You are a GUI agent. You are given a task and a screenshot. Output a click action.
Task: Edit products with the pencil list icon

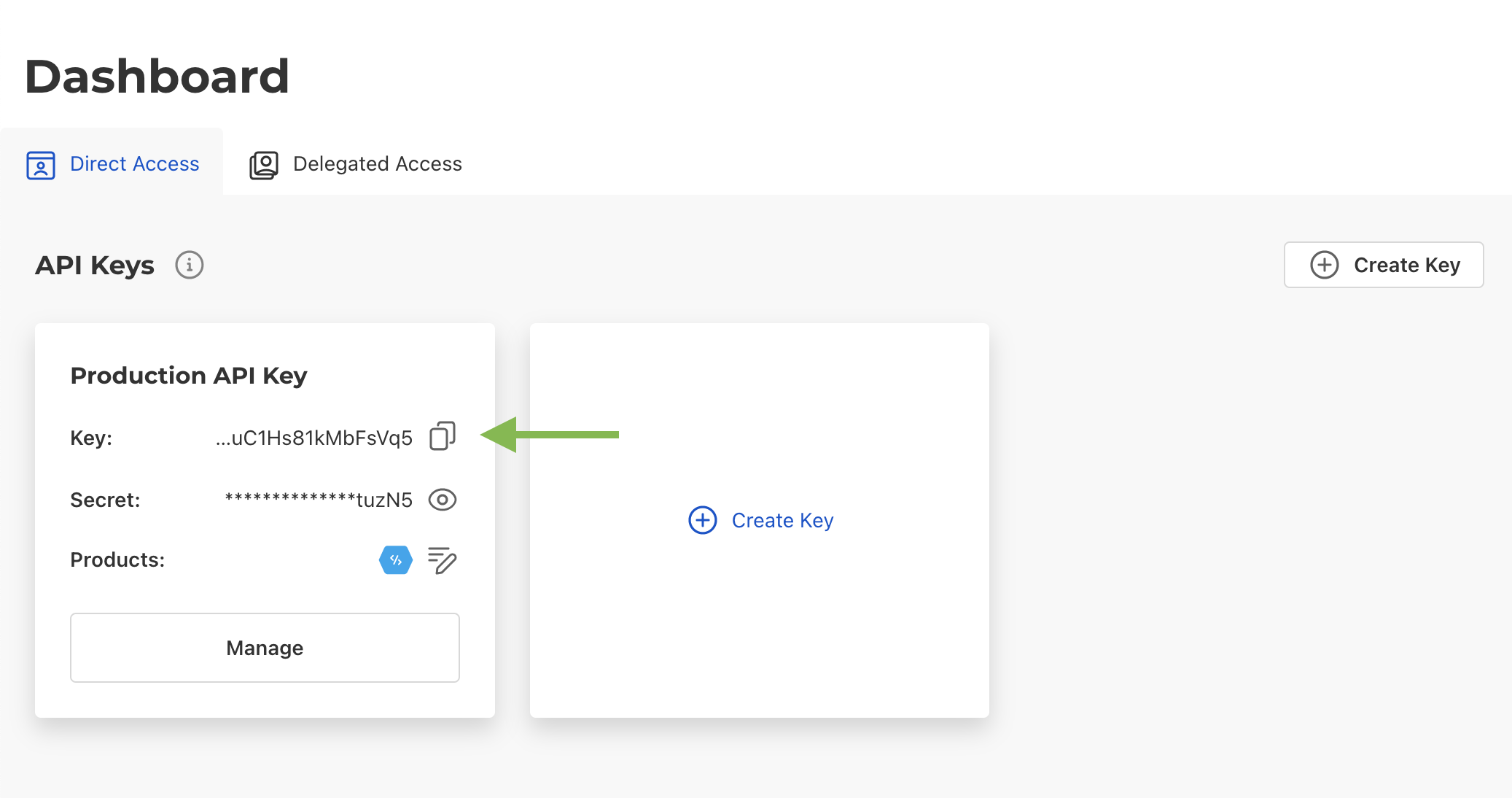(443, 560)
